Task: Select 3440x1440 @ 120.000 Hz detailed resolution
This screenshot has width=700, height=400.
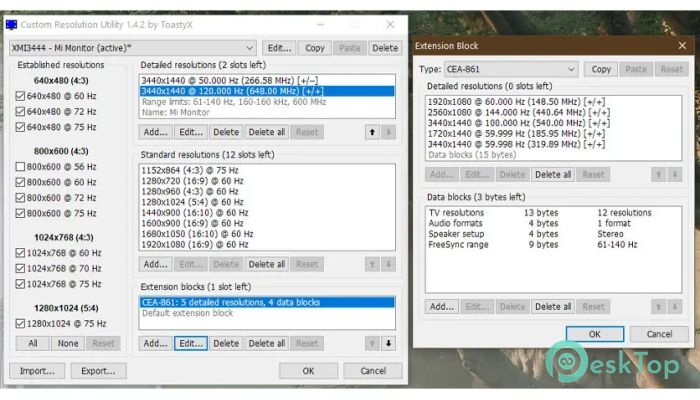Action: (267, 91)
